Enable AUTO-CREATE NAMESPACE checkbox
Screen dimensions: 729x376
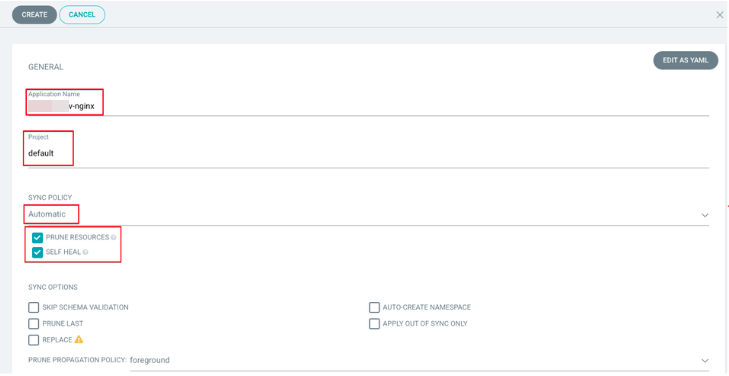pyautogui.click(x=374, y=307)
